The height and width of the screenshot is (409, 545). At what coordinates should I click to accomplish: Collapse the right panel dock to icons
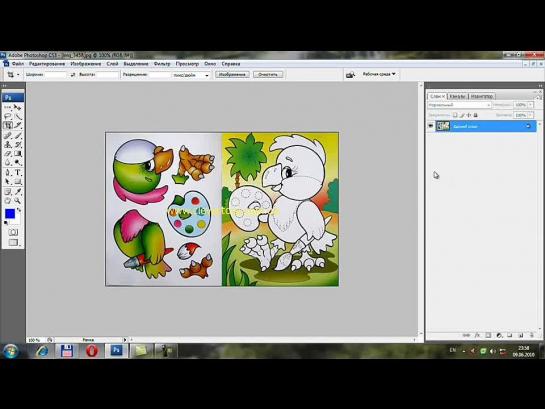pyautogui.click(x=540, y=85)
